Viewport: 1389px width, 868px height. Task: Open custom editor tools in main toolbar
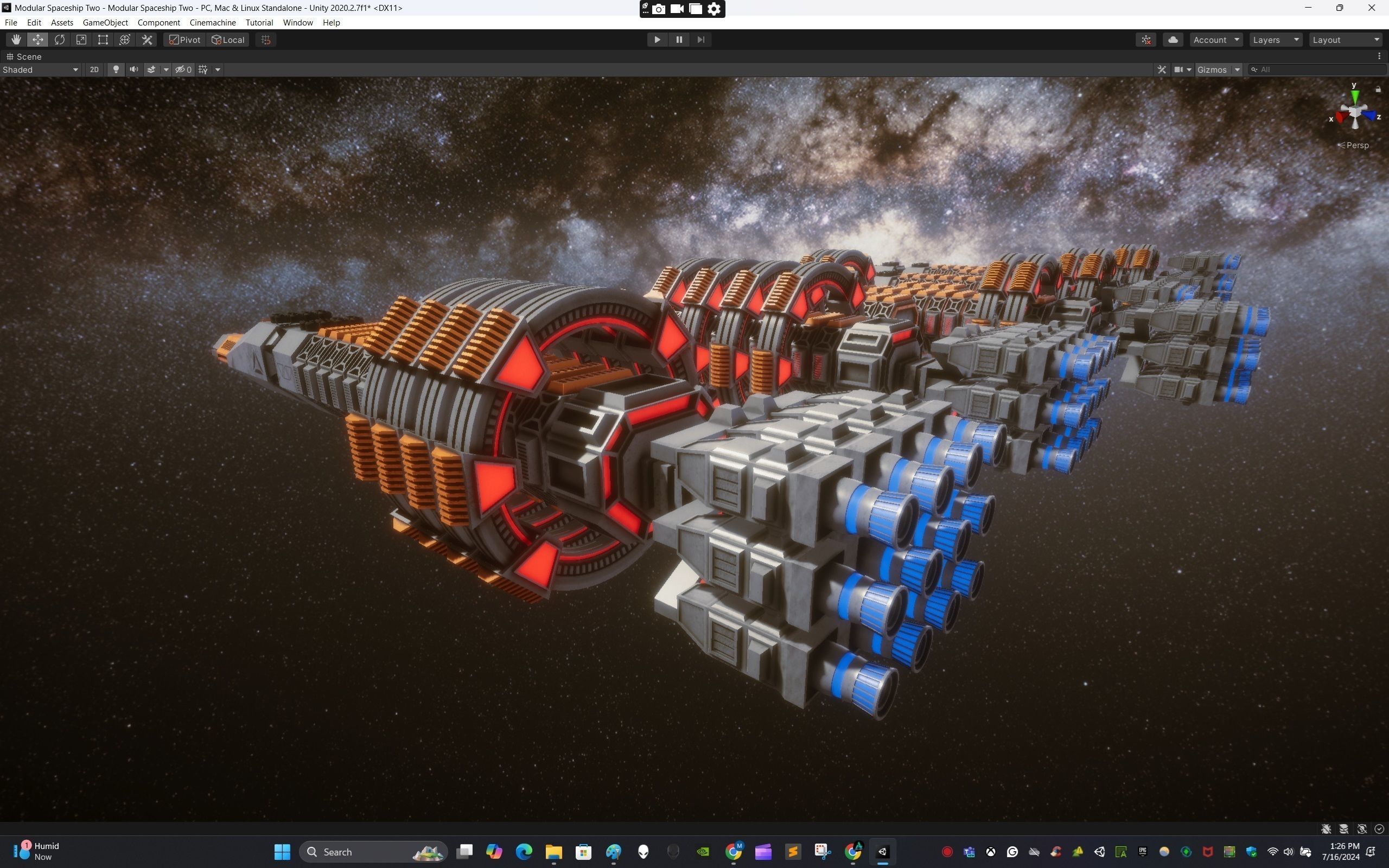147,40
